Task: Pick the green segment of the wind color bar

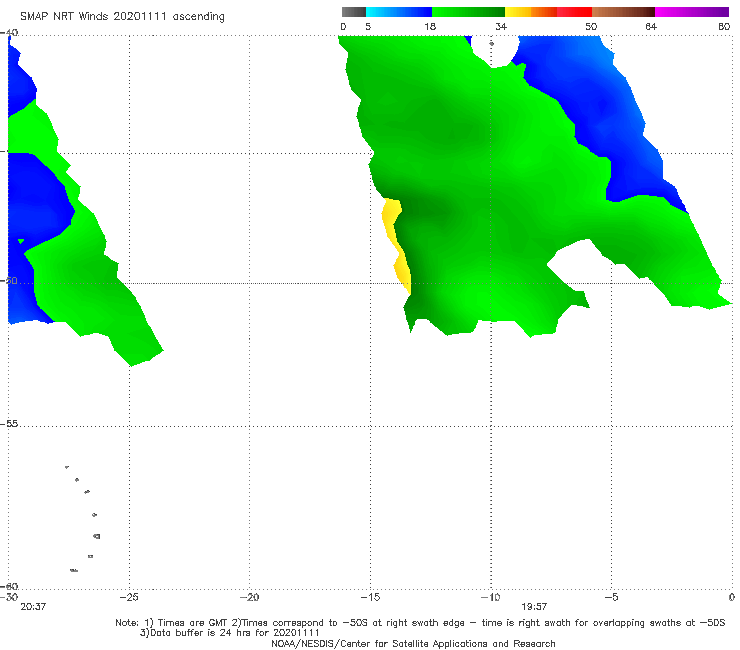Action: coord(468,12)
